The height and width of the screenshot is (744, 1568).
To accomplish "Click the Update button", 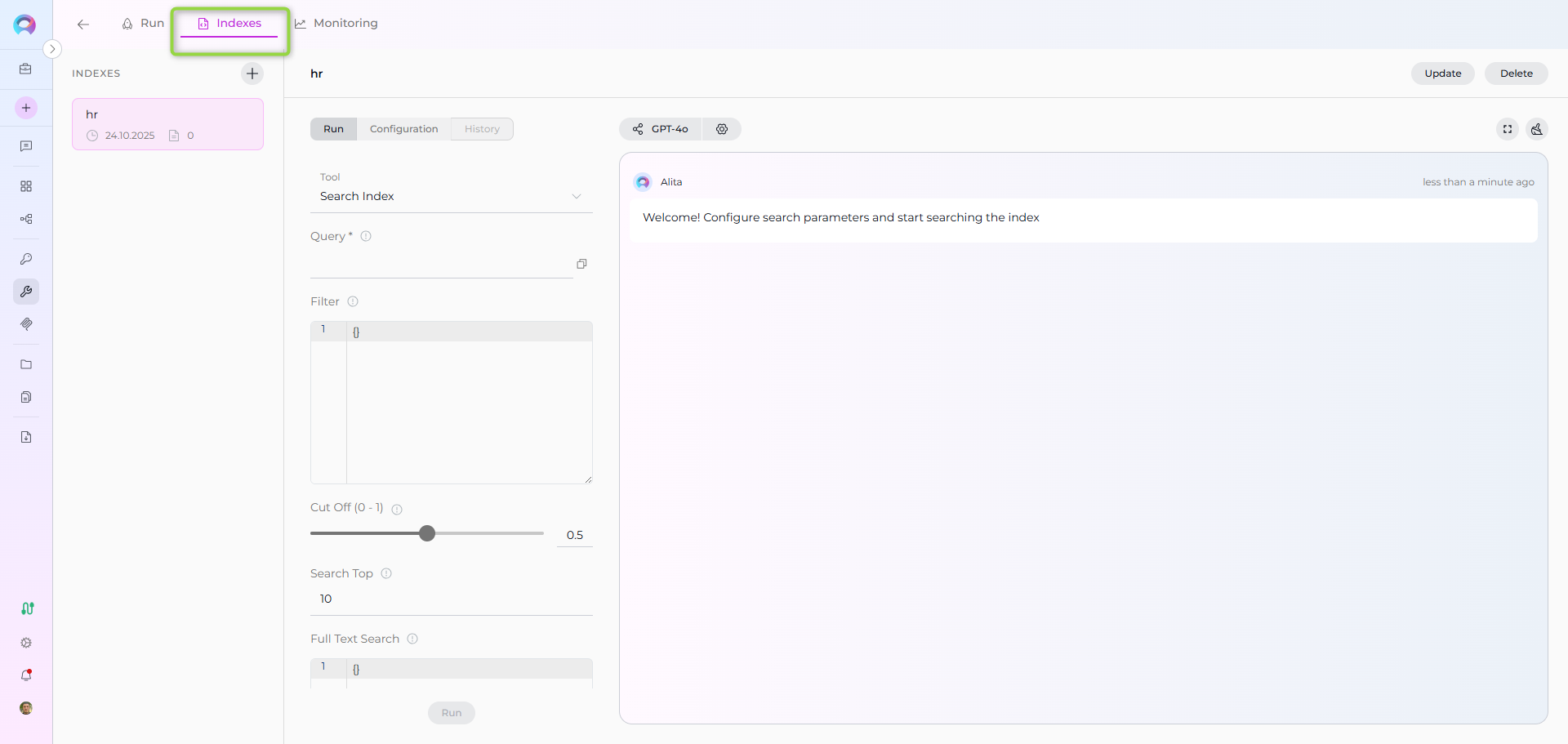I will (1442, 74).
